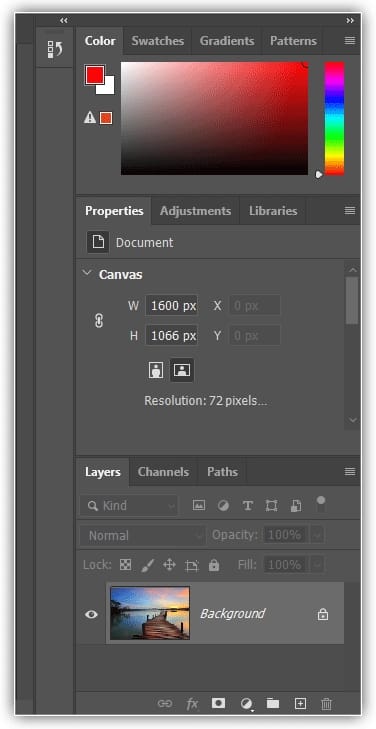Click the Document page icon

pos(98,242)
